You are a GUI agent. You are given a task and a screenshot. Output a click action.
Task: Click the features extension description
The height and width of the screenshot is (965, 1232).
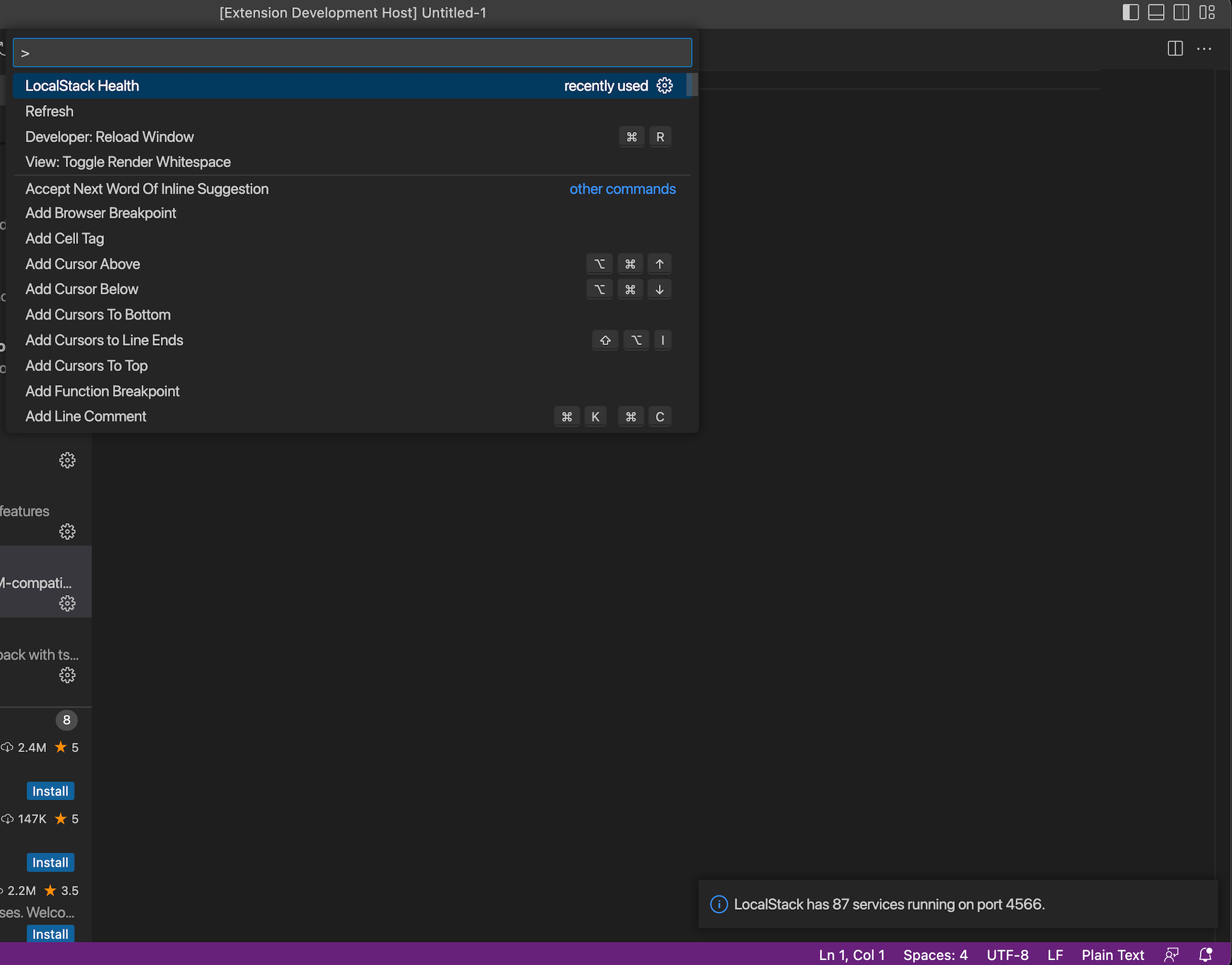[25, 512]
